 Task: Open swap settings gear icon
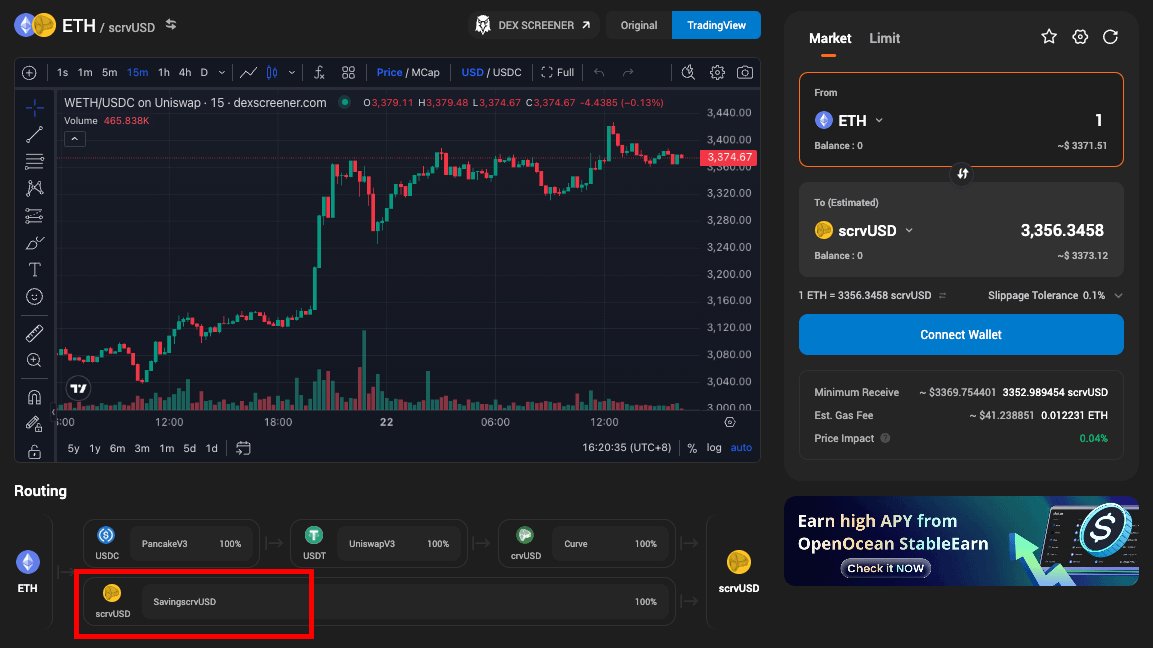click(1079, 37)
